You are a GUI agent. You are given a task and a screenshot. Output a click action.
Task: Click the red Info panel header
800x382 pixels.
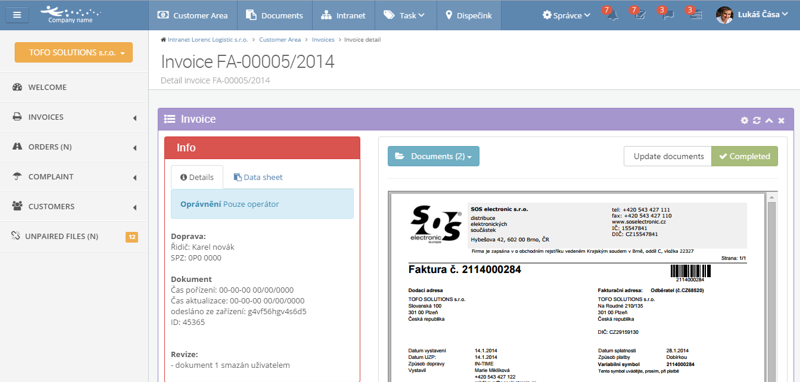(x=262, y=148)
